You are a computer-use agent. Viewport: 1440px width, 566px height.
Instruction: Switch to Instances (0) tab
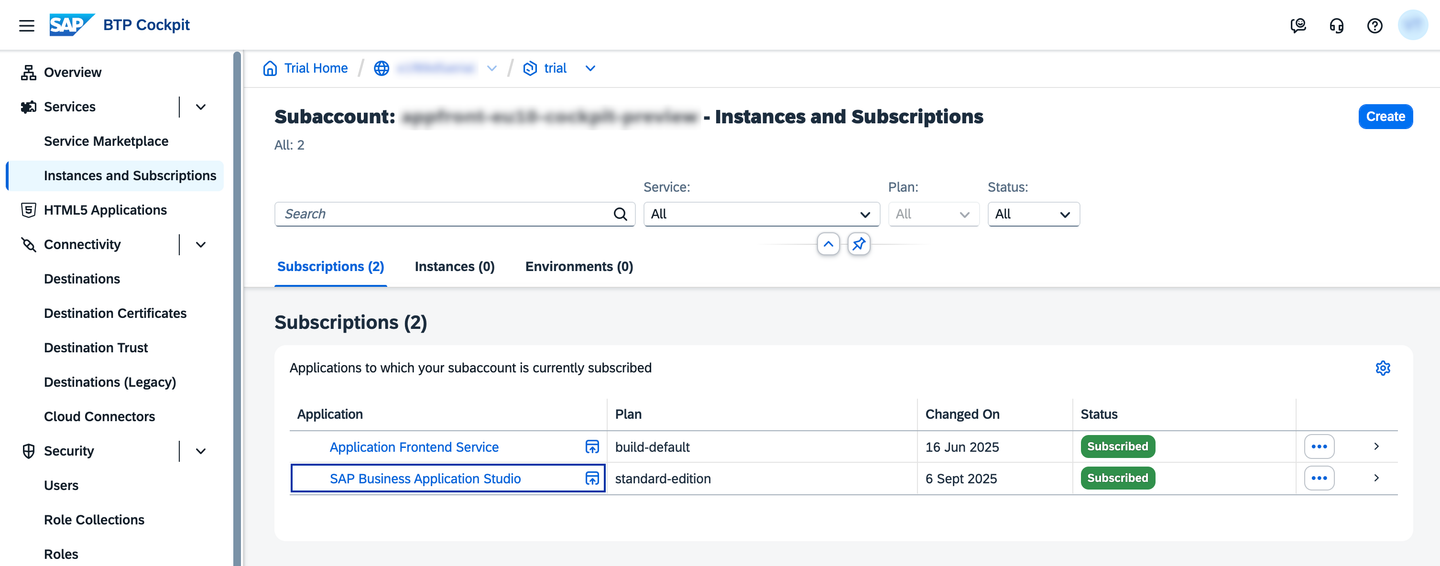pos(455,267)
